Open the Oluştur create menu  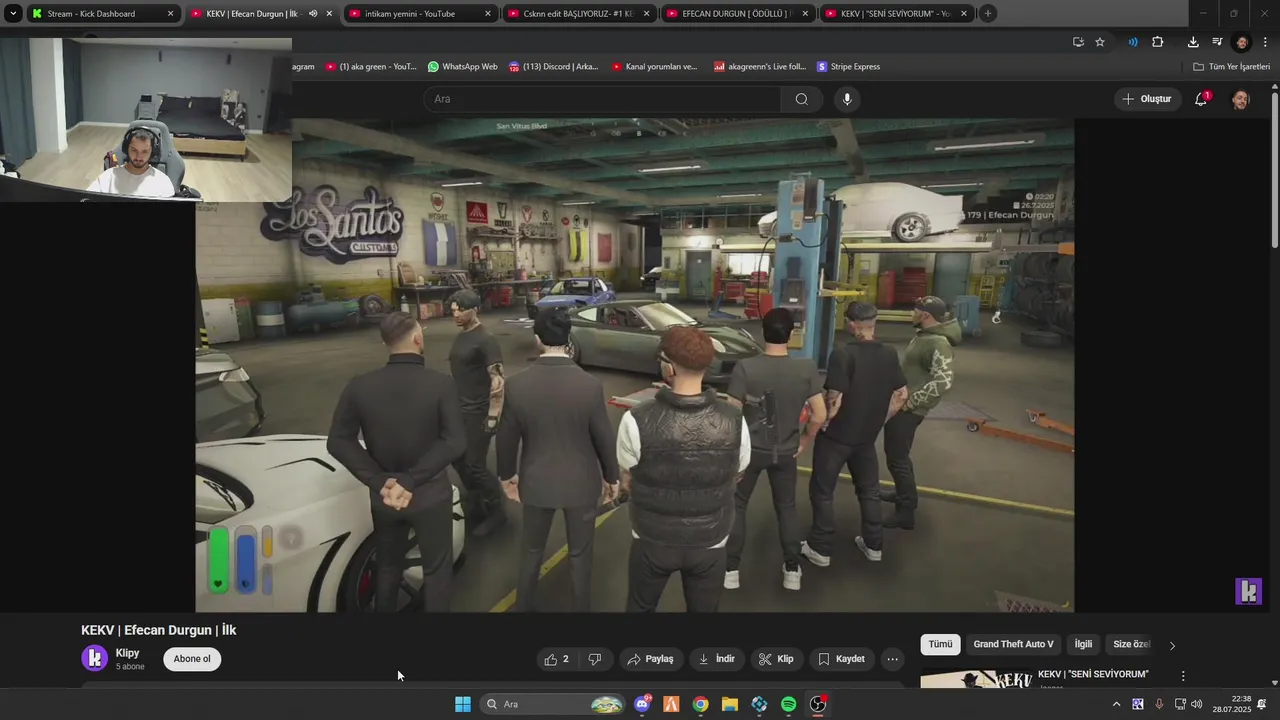[1146, 99]
